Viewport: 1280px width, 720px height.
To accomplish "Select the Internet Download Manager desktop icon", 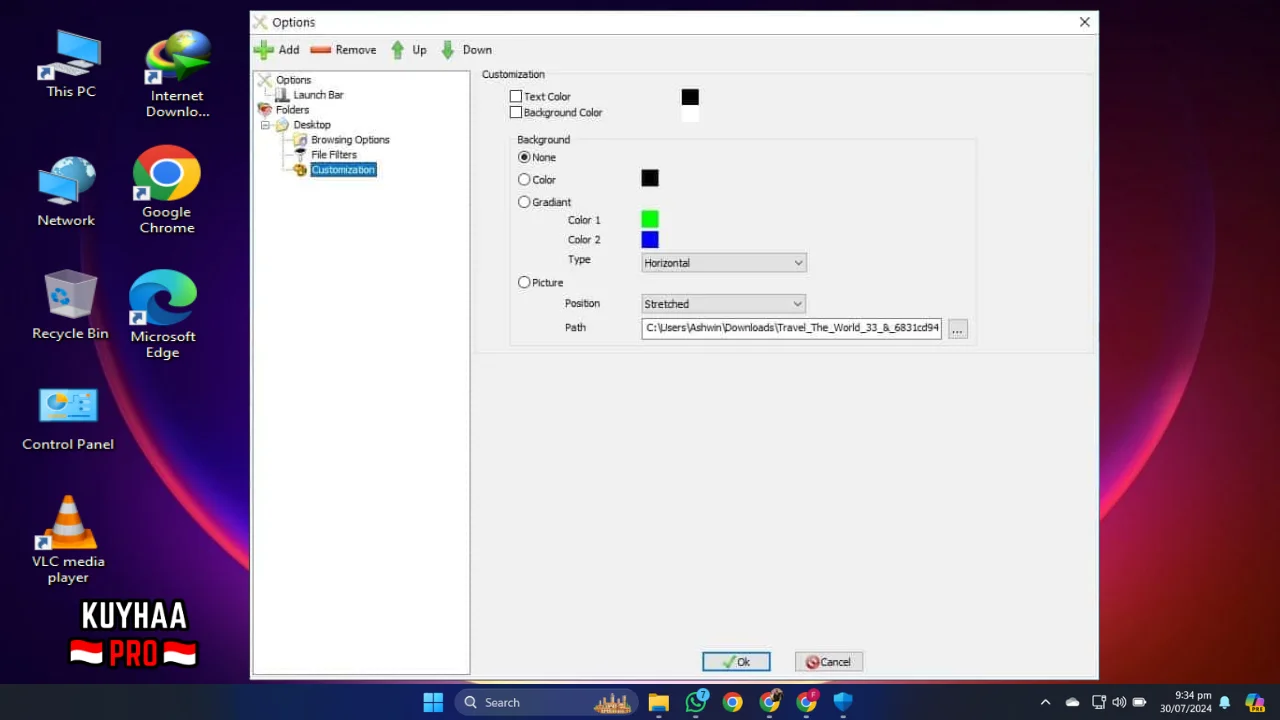I will pos(177,74).
